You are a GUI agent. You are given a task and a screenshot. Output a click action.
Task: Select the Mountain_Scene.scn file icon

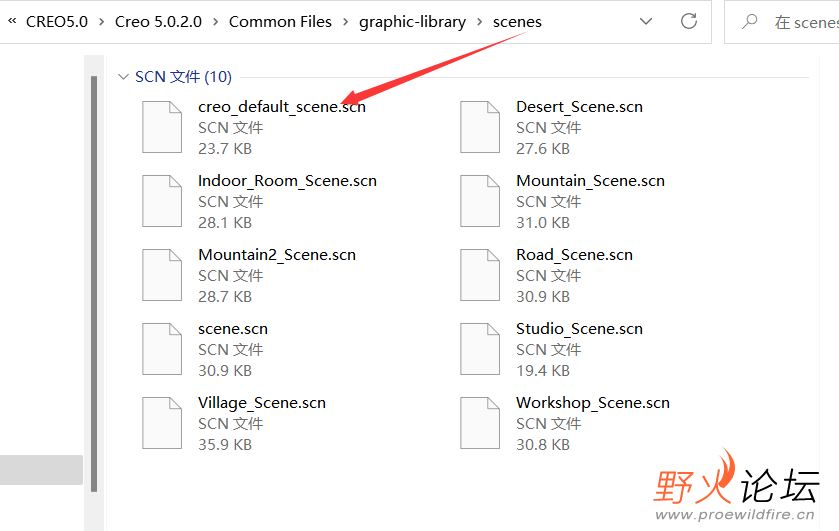(480, 201)
